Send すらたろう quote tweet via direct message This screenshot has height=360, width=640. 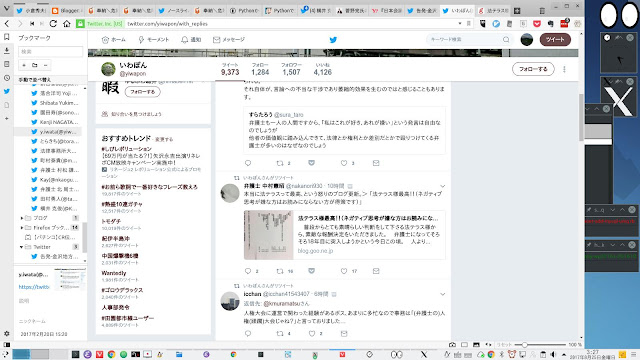[376, 163]
